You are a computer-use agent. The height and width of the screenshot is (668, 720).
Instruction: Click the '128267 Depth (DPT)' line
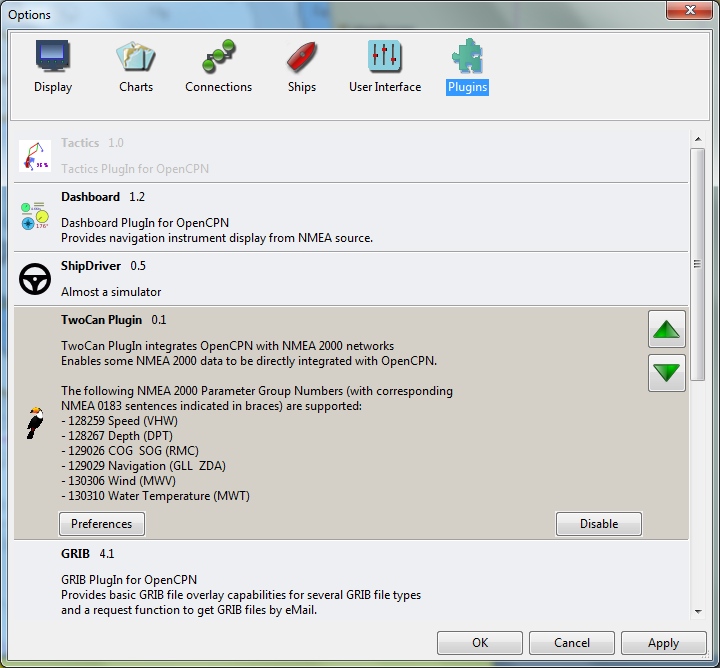point(117,436)
